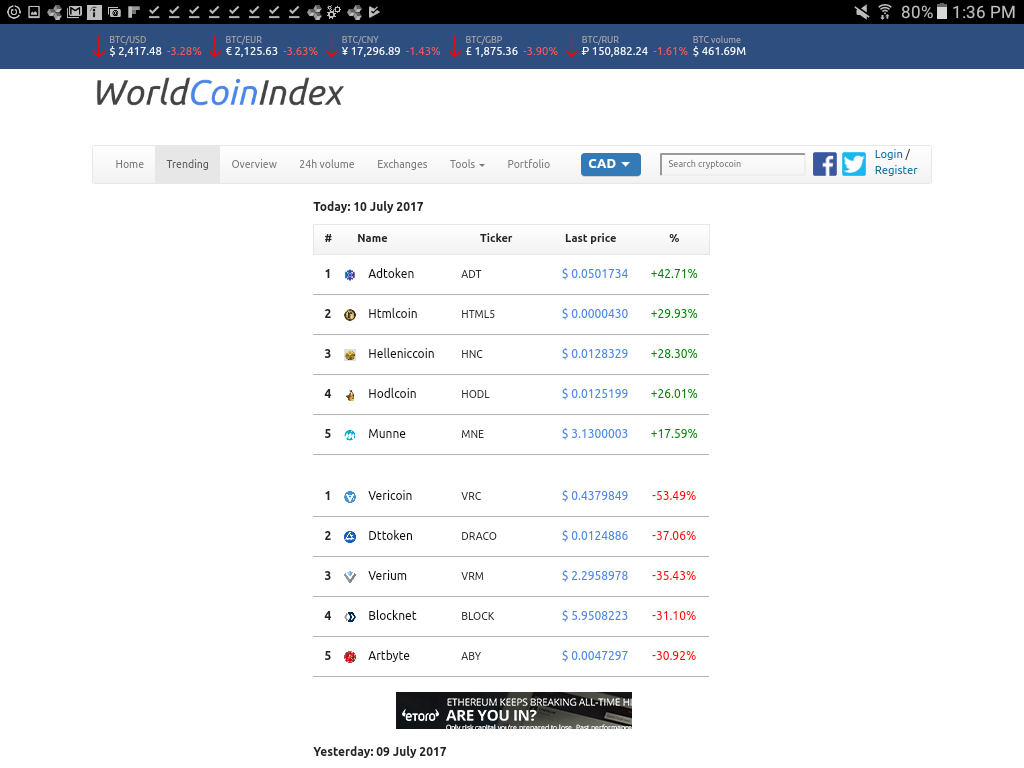The image size is (1024, 768).
Task: Click the BTC/USD price $ 2,417.48
Action: (x=135, y=52)
